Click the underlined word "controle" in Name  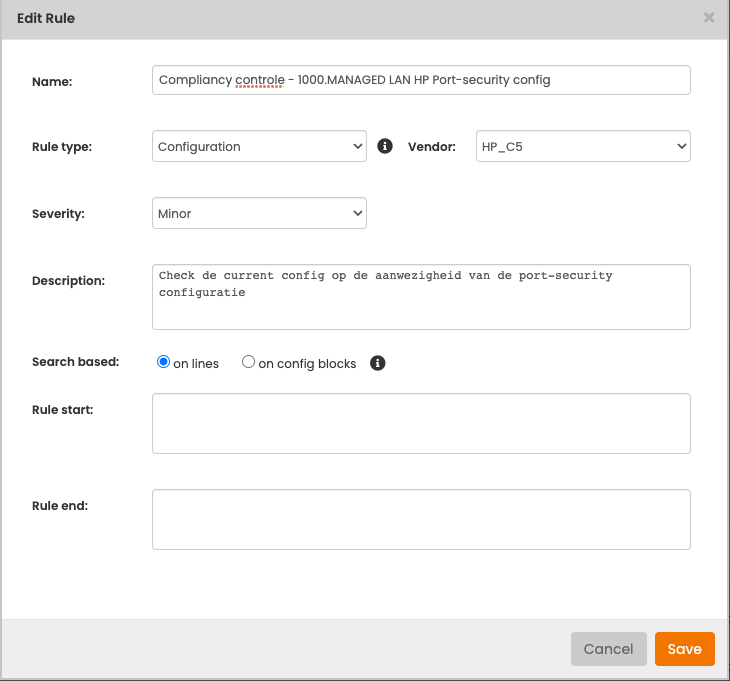(258, 80)
